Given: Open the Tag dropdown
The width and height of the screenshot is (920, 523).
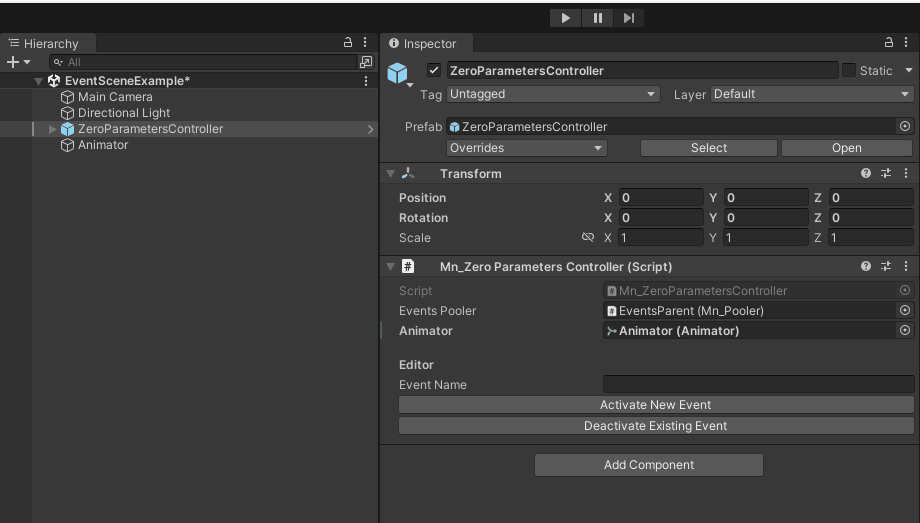Looking at the screenshot, I should [x=553, y=94].
